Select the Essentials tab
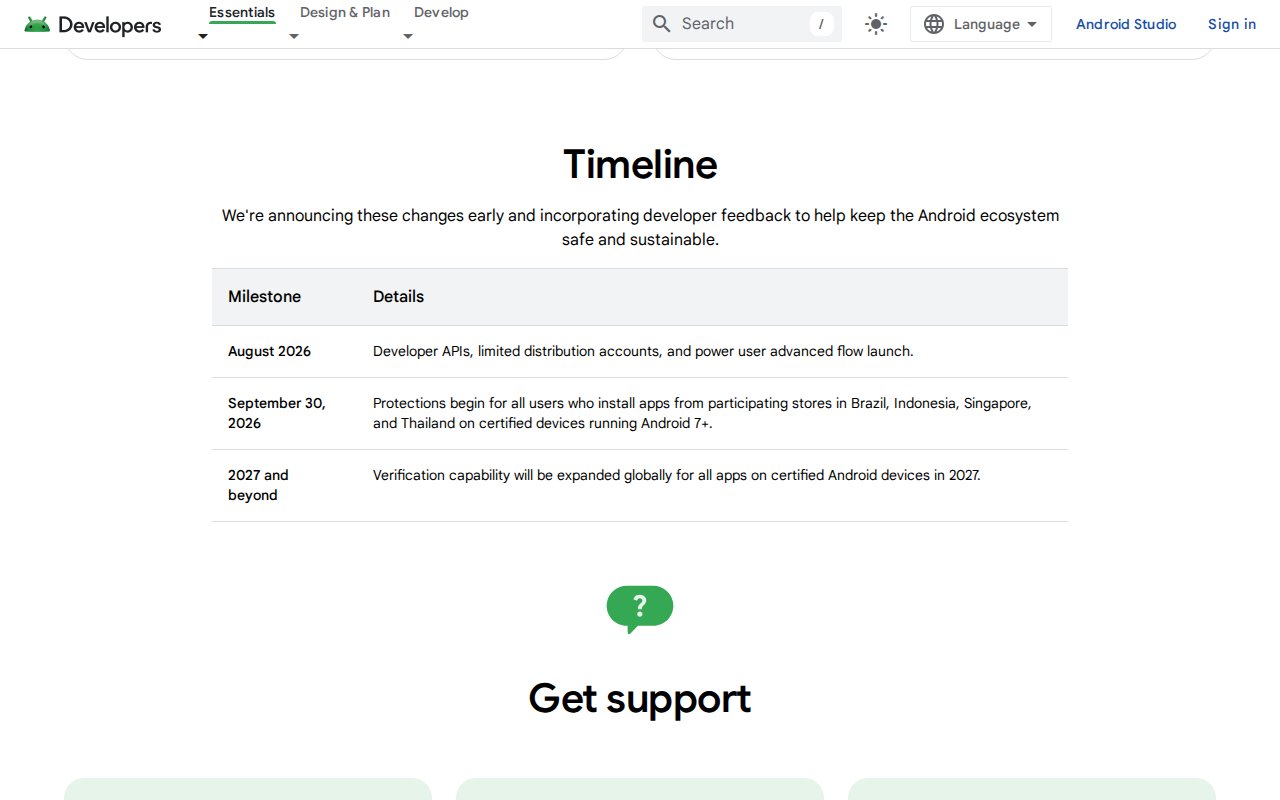Viewport: 1280px width, 800px height. pos(242,13)
